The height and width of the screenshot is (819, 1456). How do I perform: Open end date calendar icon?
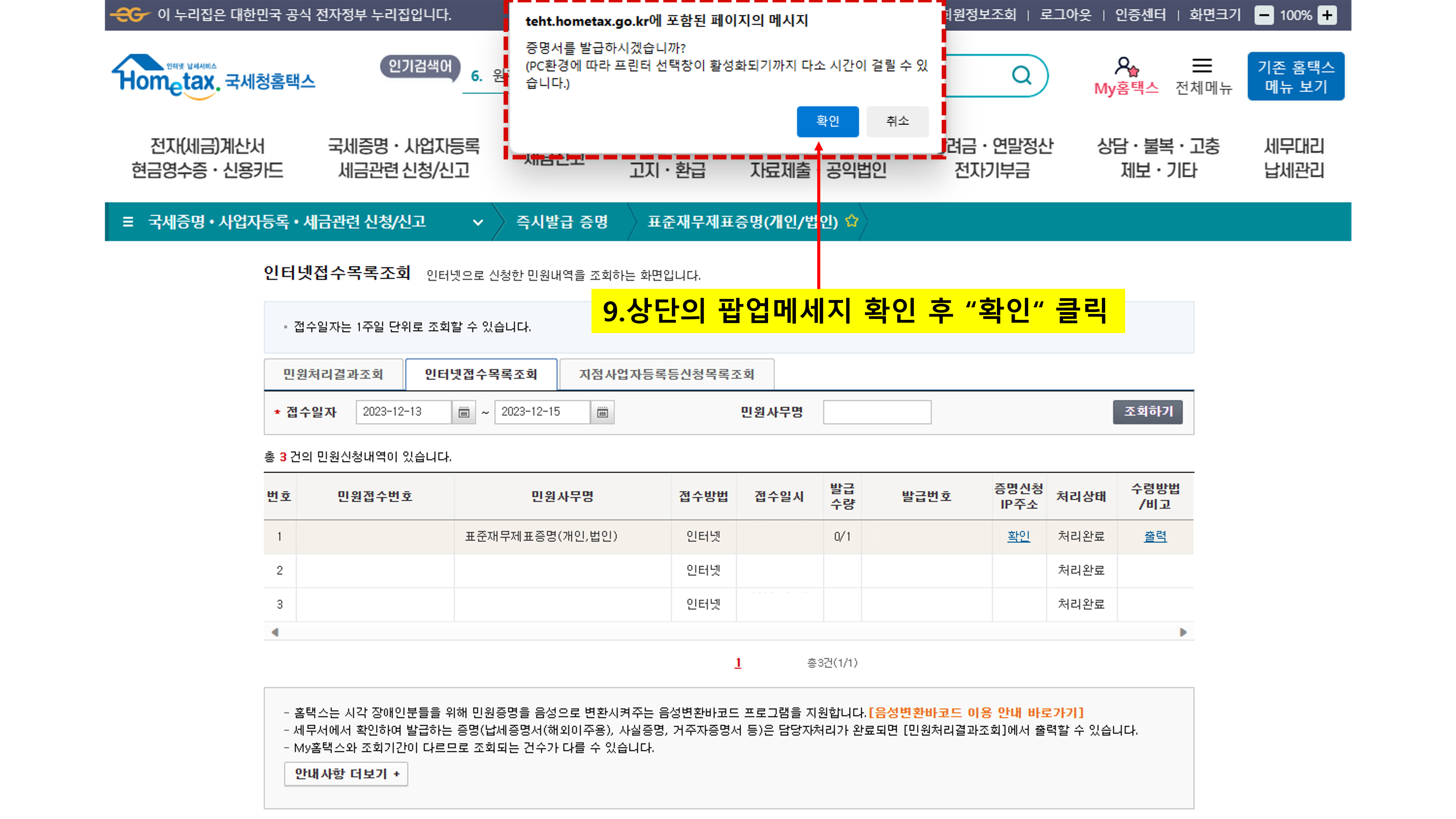(602, 412)
